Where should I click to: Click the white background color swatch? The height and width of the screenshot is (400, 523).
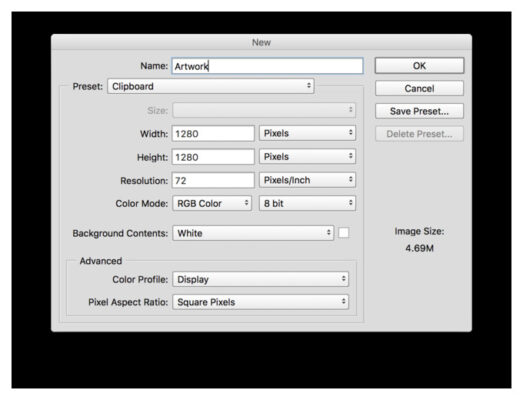pyautogui.click(x=344, y=233)
